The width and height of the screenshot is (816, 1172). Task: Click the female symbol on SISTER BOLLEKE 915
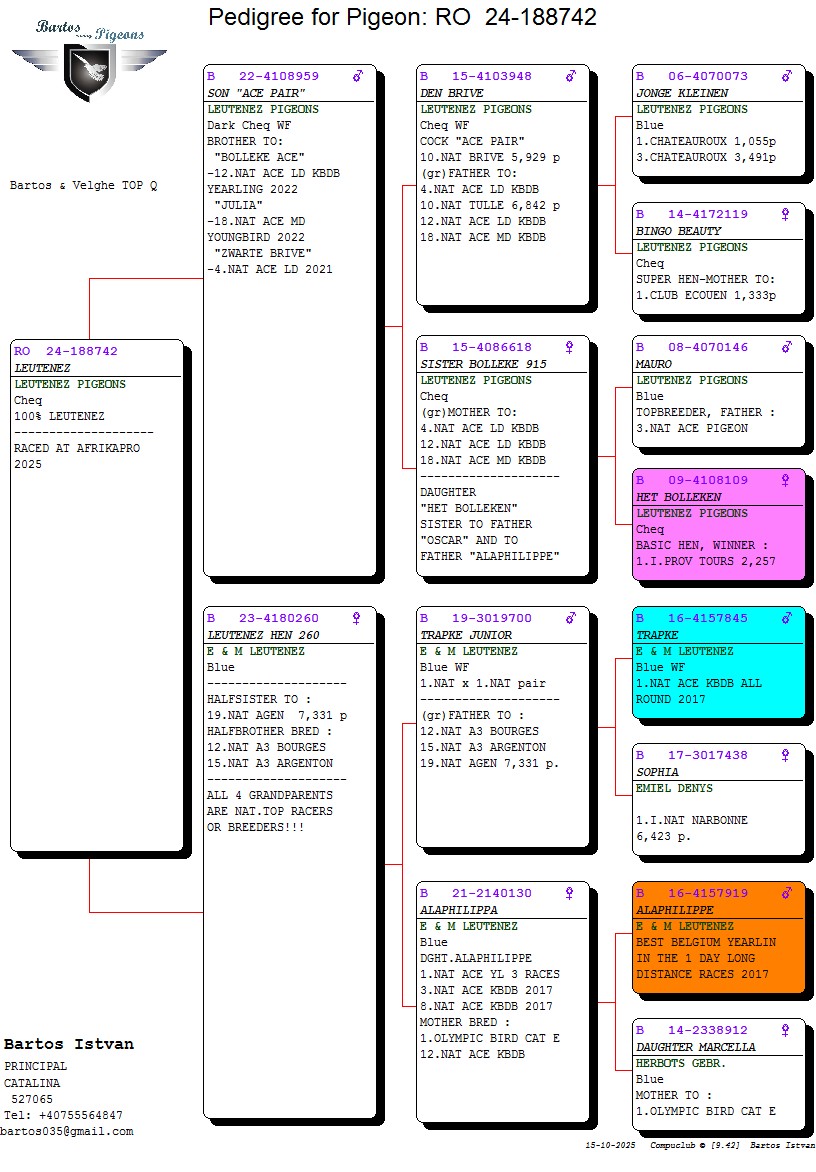[x=570, y=347]
